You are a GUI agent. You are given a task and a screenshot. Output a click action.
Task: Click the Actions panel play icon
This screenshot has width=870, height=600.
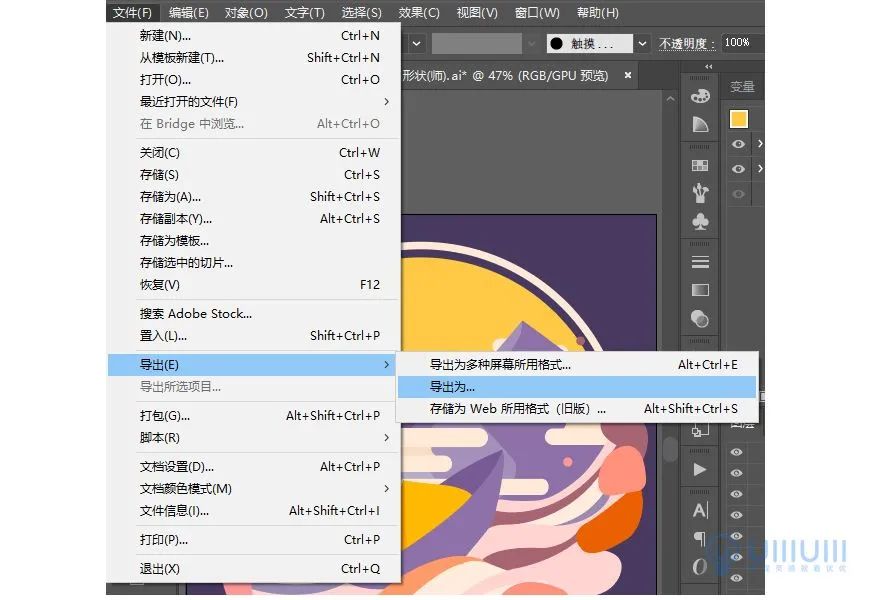coord(700,470)
